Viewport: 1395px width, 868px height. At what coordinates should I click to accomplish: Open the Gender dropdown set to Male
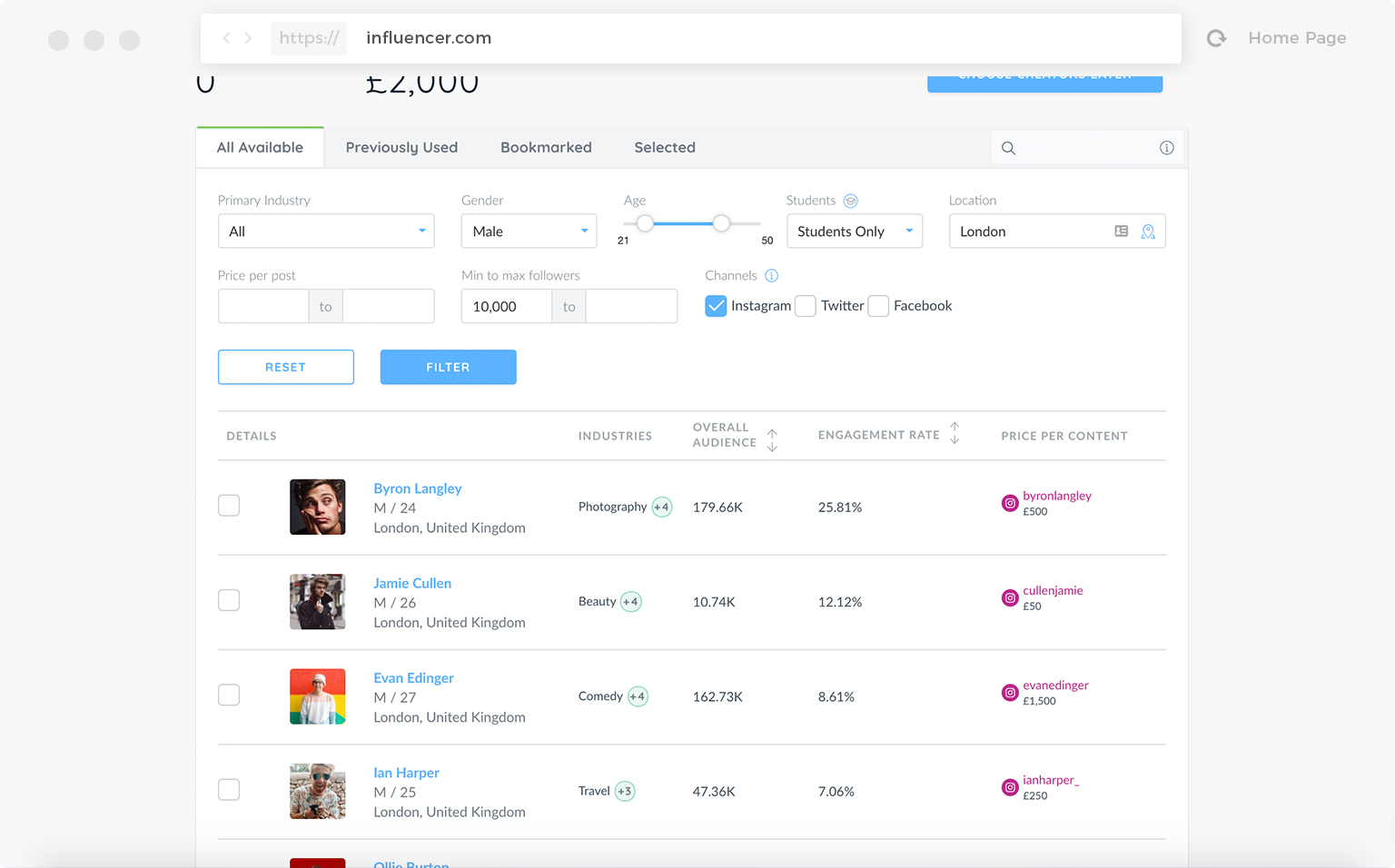529,232
